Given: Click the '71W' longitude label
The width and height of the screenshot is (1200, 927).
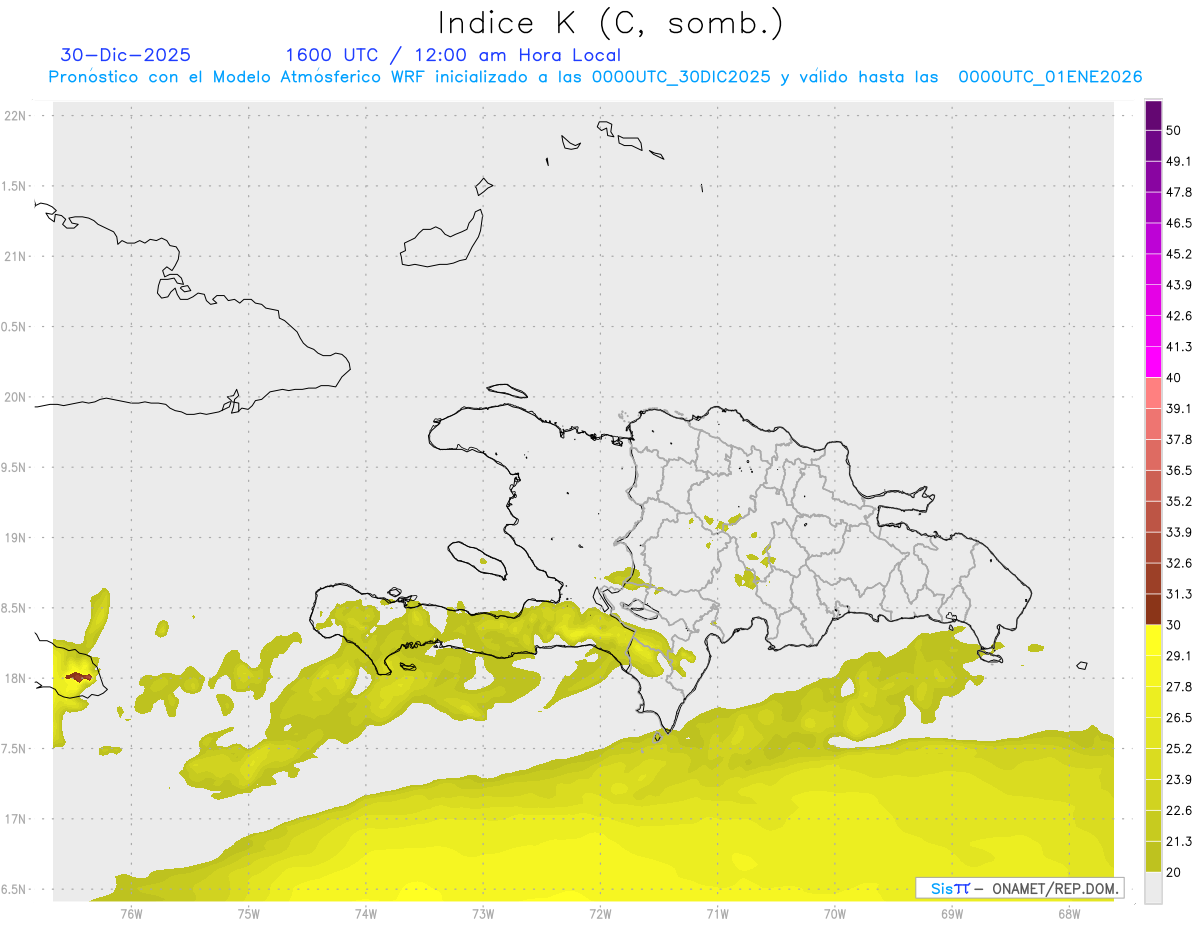Looking at the screenshot, I should (717, 913).
